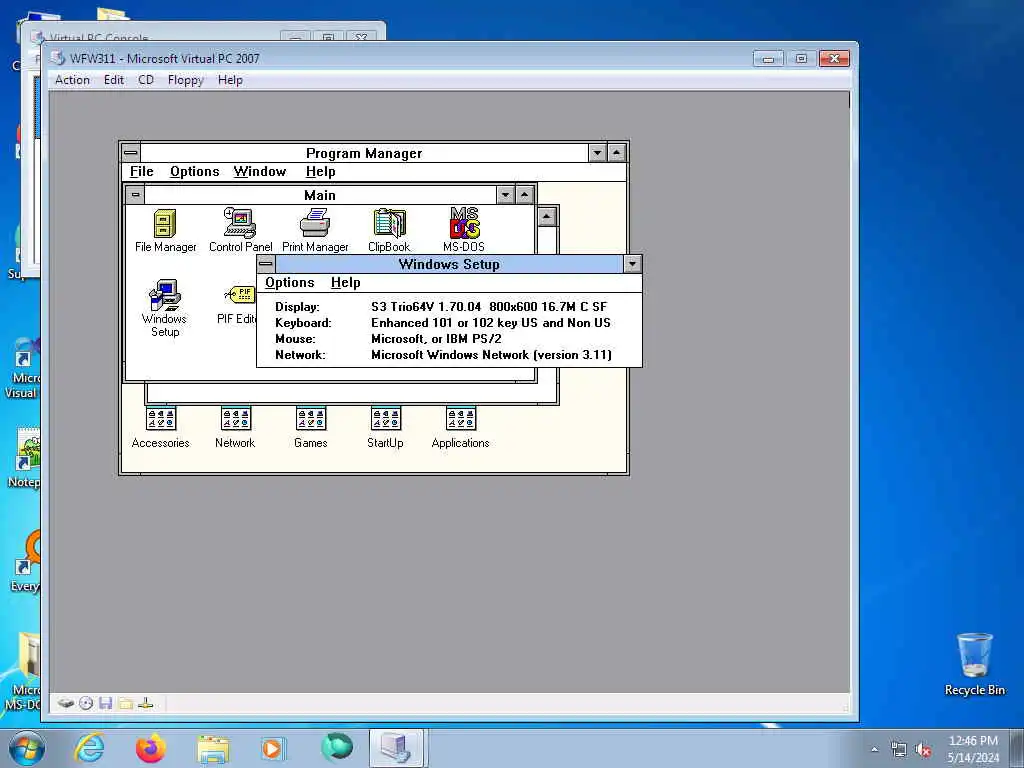Click the Display value S3 Trio64V
Screen dimensions: 1024x768
[x=489, y=306]
